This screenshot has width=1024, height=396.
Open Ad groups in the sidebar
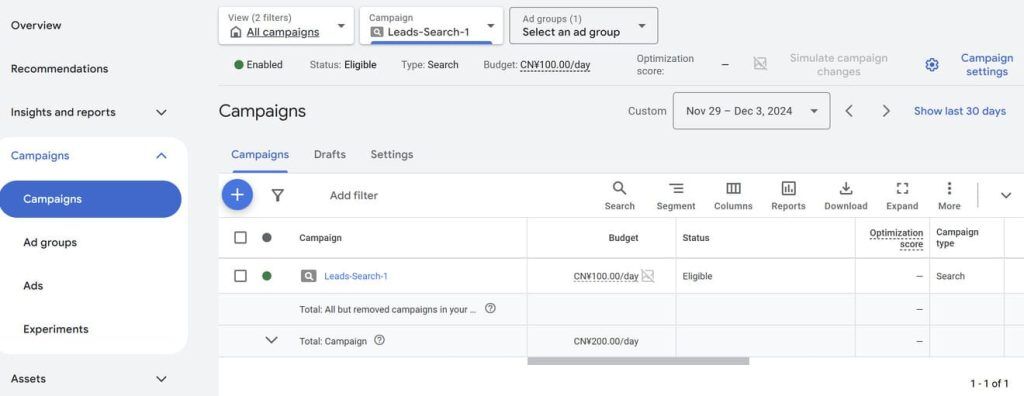[x=50, y=242]
